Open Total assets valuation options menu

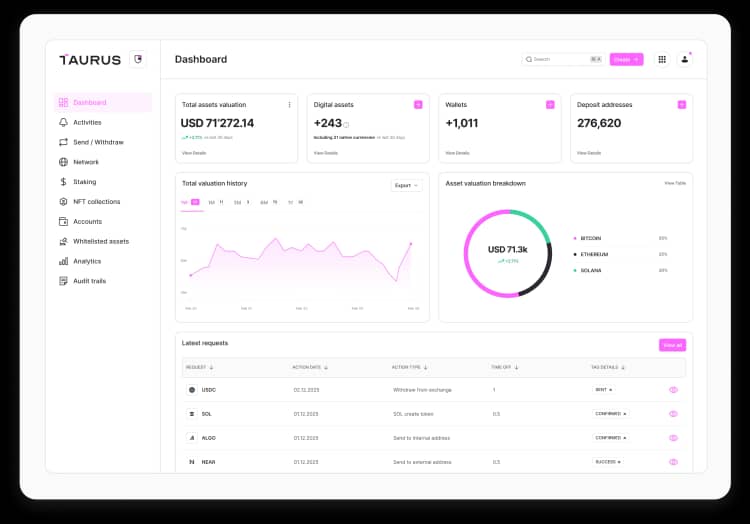(x=289, y=105)
